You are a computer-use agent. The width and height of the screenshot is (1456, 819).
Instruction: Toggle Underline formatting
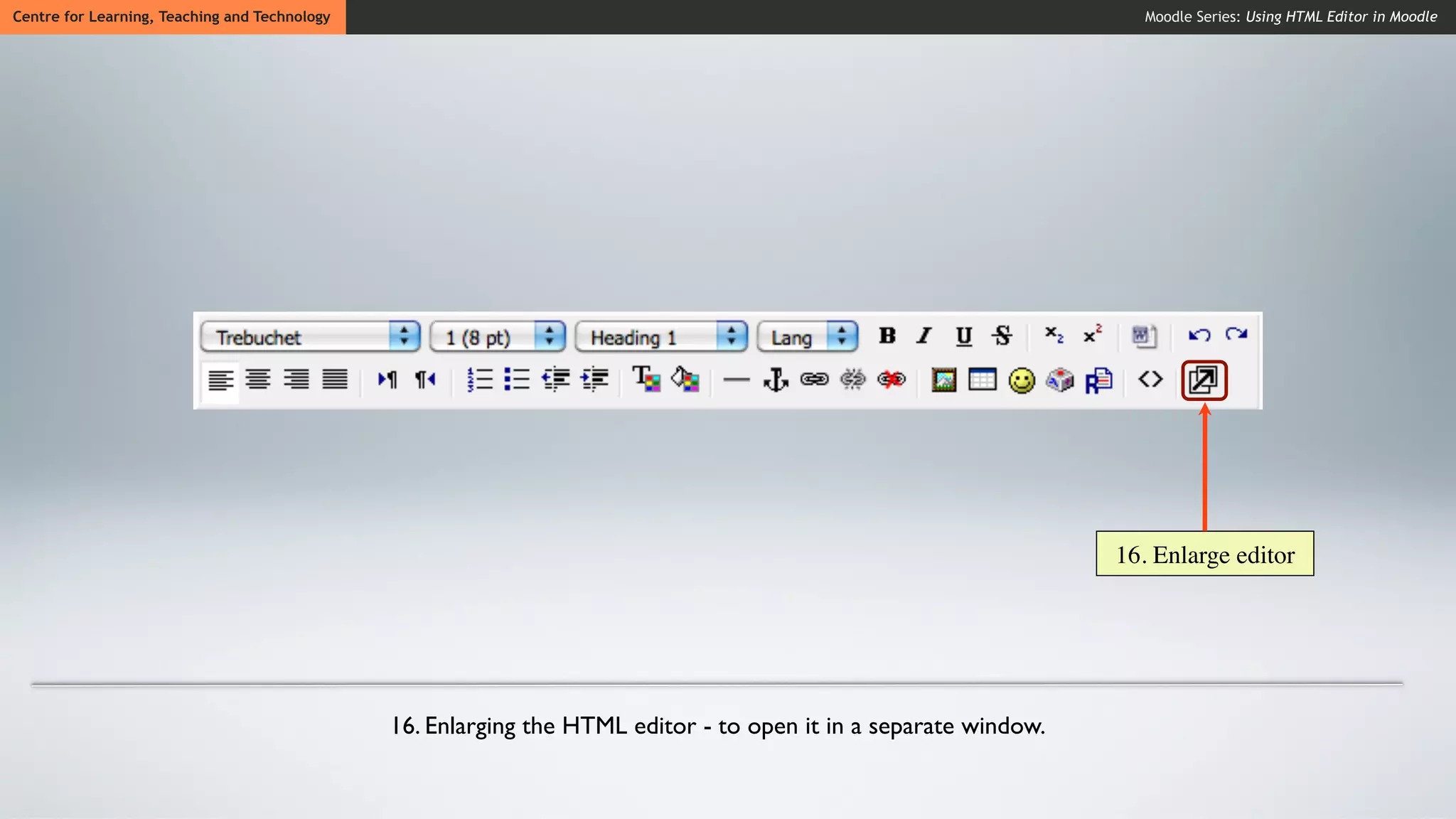click(963, 336)
